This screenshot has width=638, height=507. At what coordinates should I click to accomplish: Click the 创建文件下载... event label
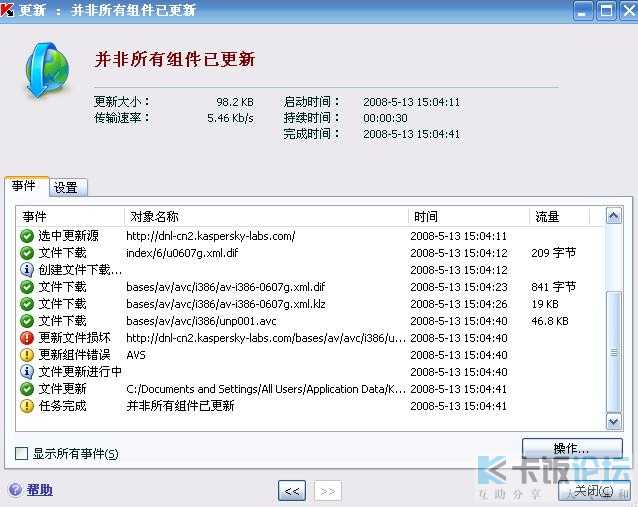click(80, 270)
